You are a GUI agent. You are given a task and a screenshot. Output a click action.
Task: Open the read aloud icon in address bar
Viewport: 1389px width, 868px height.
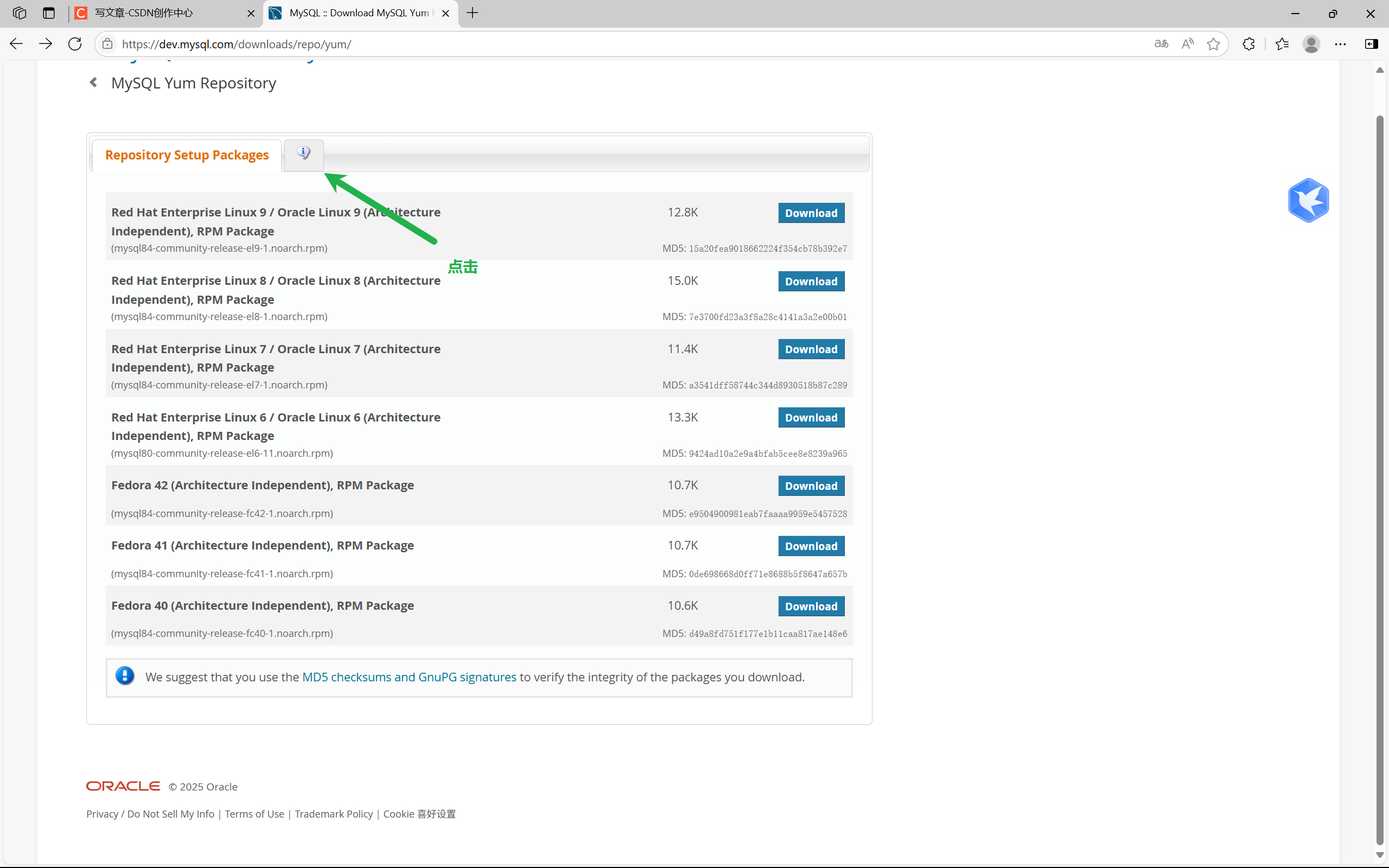pyautogui.click(x=1187, y=44)
